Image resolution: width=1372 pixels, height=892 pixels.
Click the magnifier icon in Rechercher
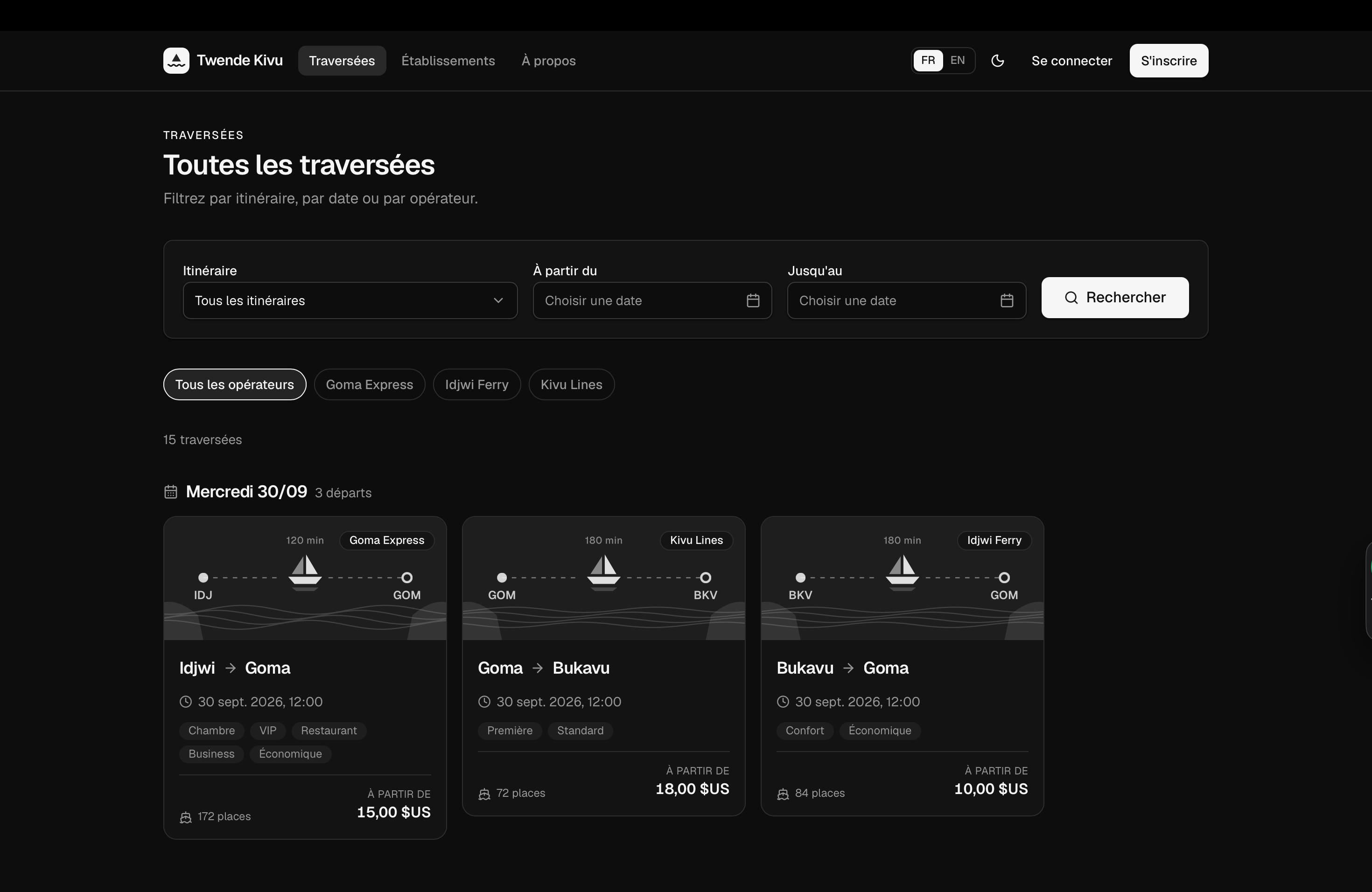[x=1071, y=297]
